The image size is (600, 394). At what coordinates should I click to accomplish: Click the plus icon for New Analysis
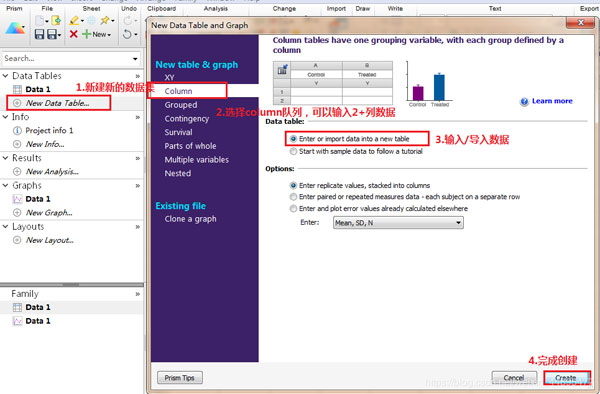pyautogui.click(x=17, y=171)
